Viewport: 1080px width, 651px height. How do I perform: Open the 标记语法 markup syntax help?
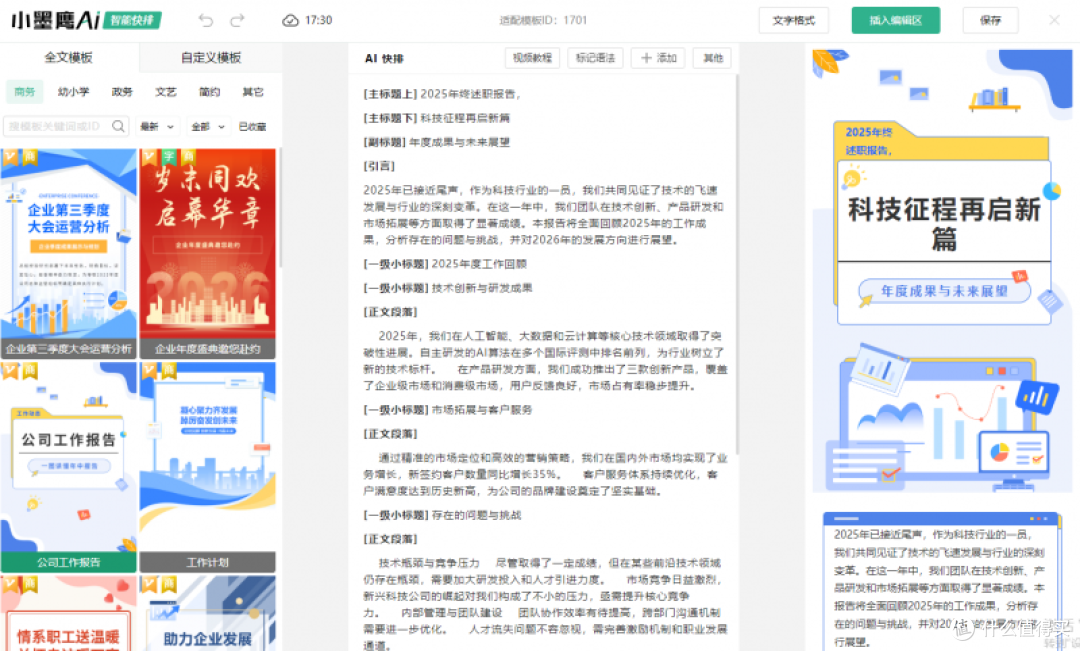click(x=595, y=58)
